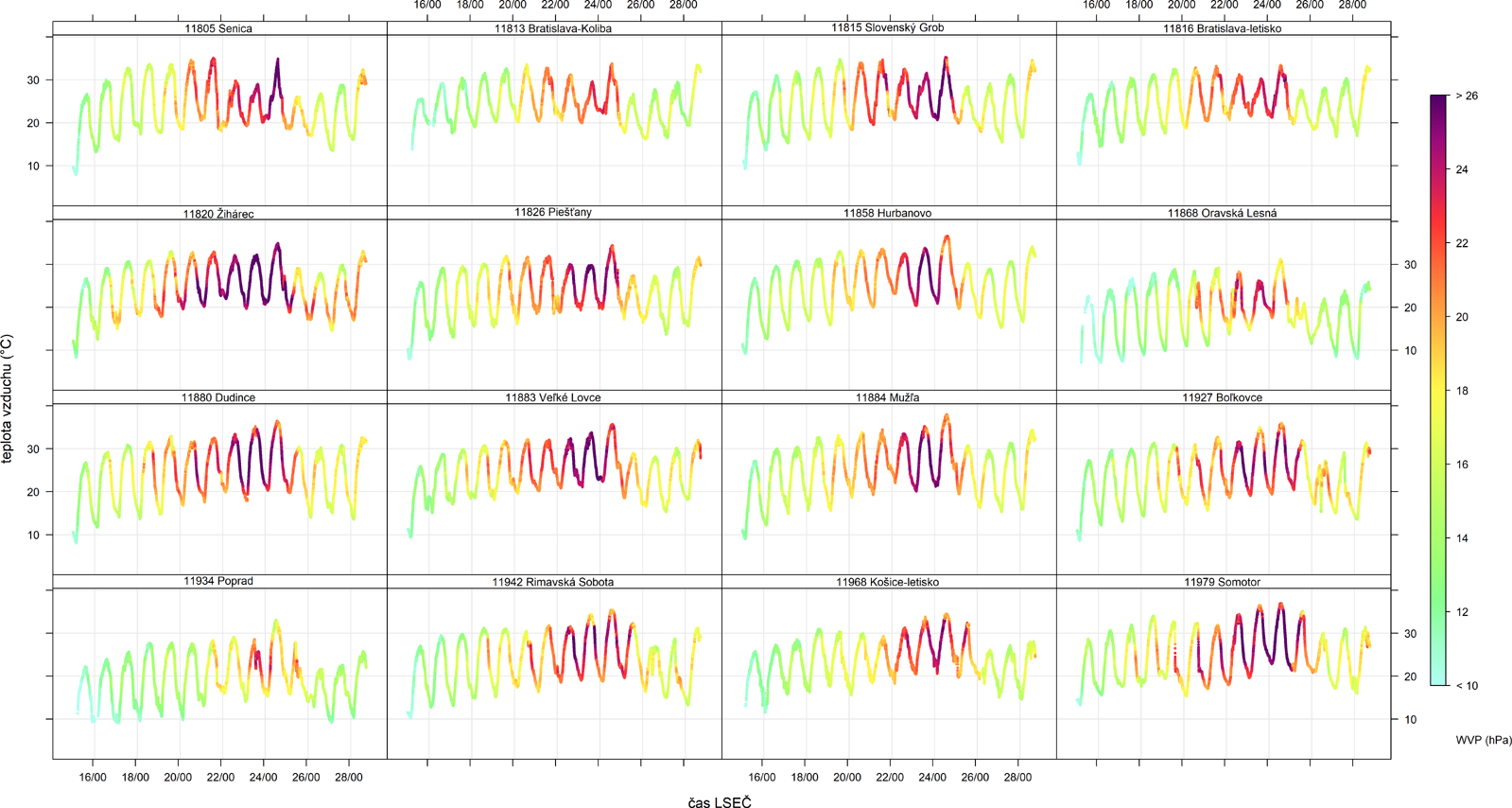Select the 11942 Rimavská Sobota panel header
1512x808 pixels.
553,582
